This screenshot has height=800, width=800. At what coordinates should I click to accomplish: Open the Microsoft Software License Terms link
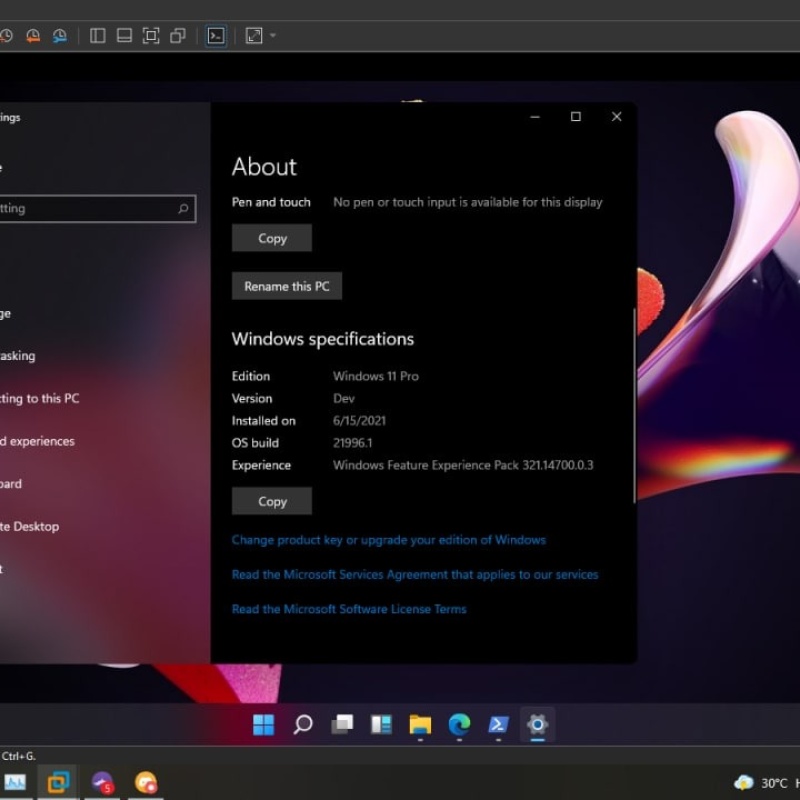(349, 609)
